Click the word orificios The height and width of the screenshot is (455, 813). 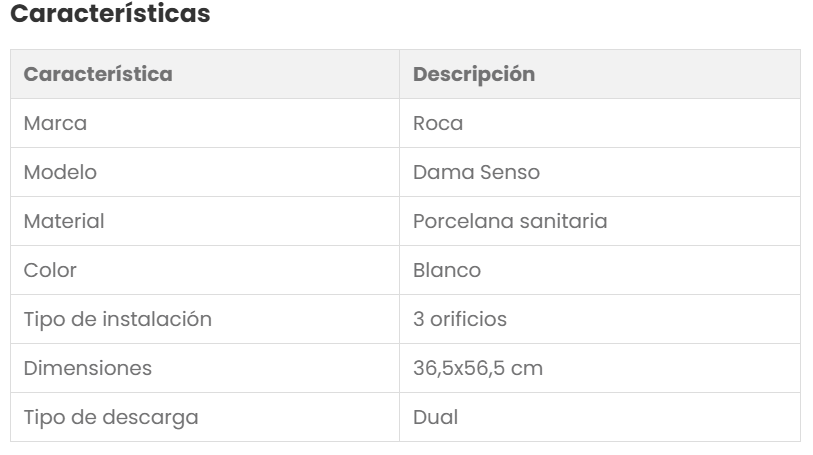point(468,320)
